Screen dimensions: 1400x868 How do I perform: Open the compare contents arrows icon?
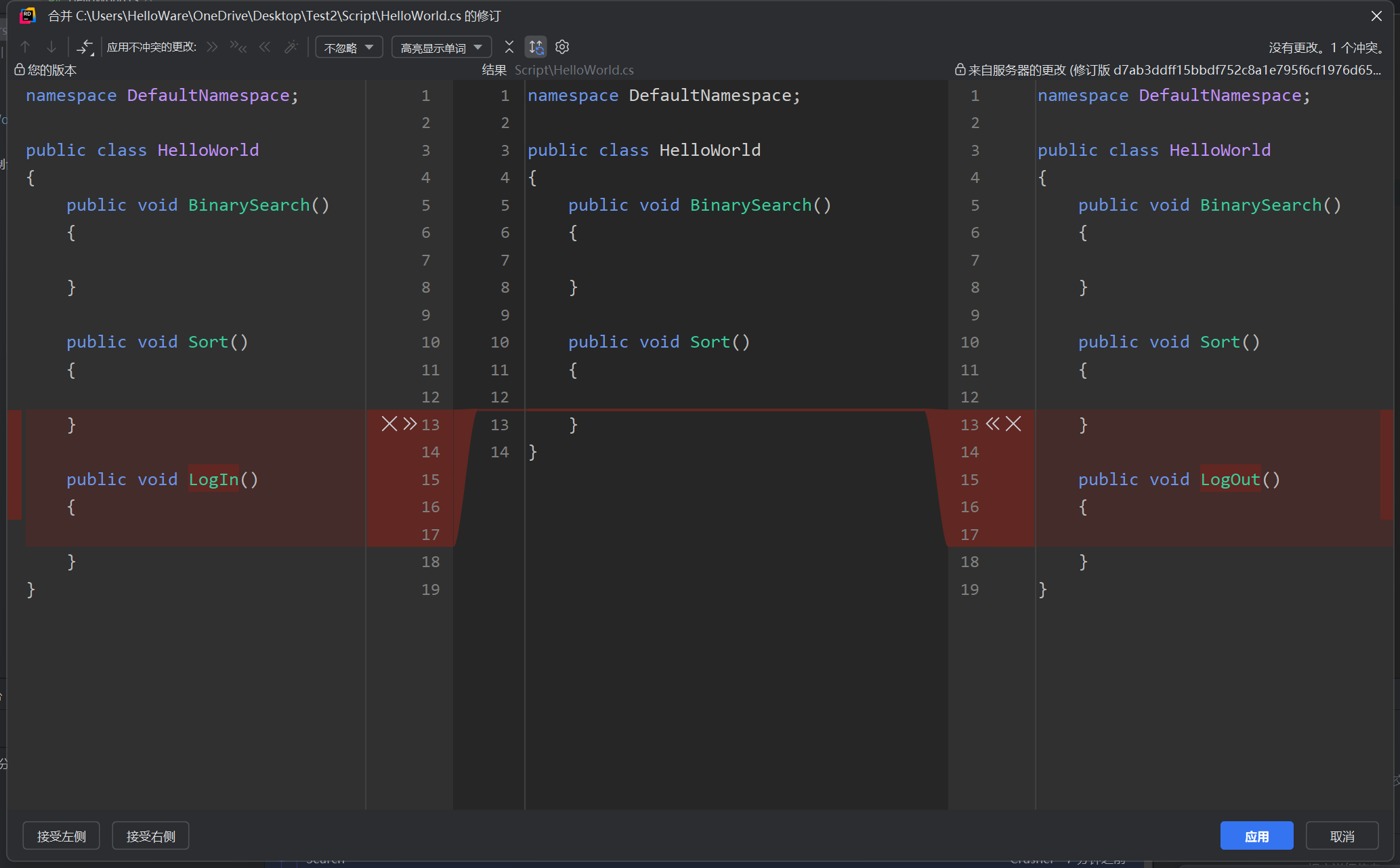point(85,47)
